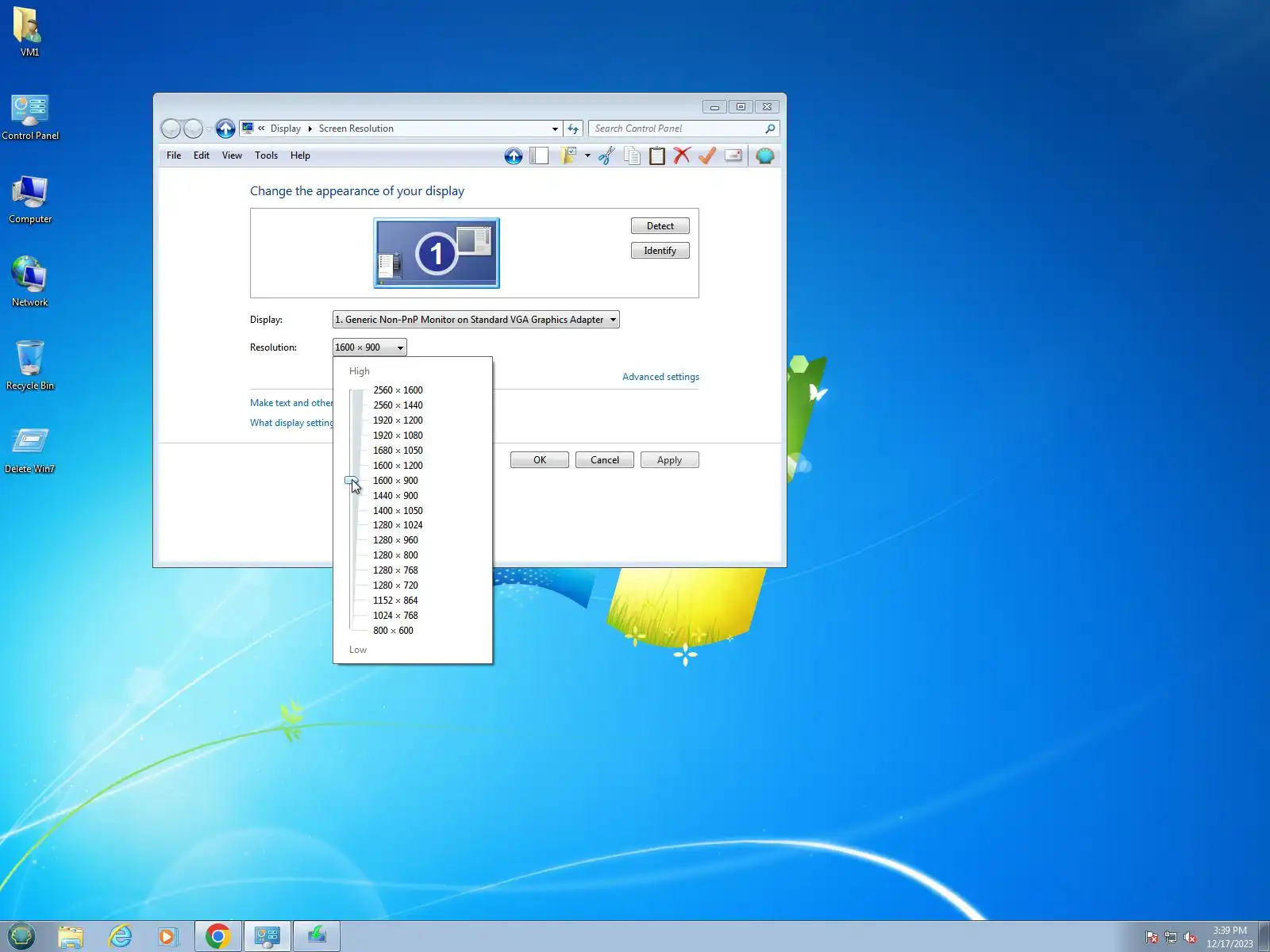Launch Internet Explorer from the taskbar

120,937
